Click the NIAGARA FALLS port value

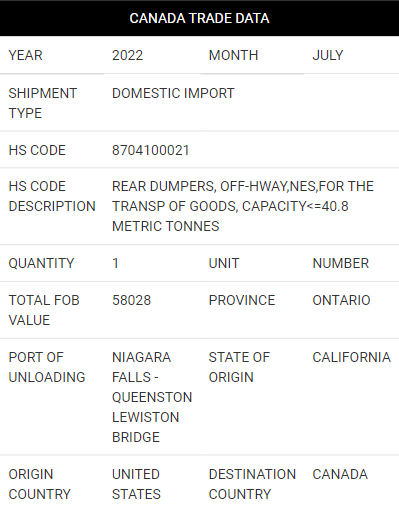(x=152, y=397)
